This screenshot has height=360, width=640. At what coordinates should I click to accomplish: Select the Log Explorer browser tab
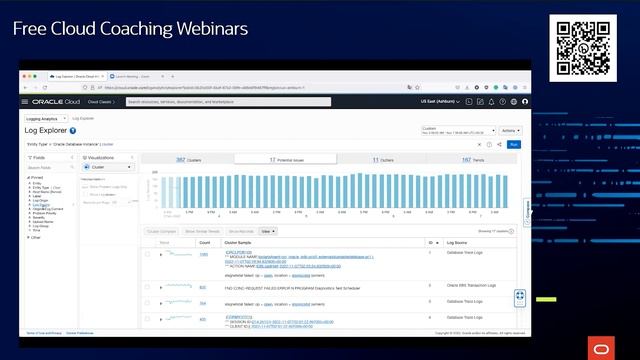[77, 76]
